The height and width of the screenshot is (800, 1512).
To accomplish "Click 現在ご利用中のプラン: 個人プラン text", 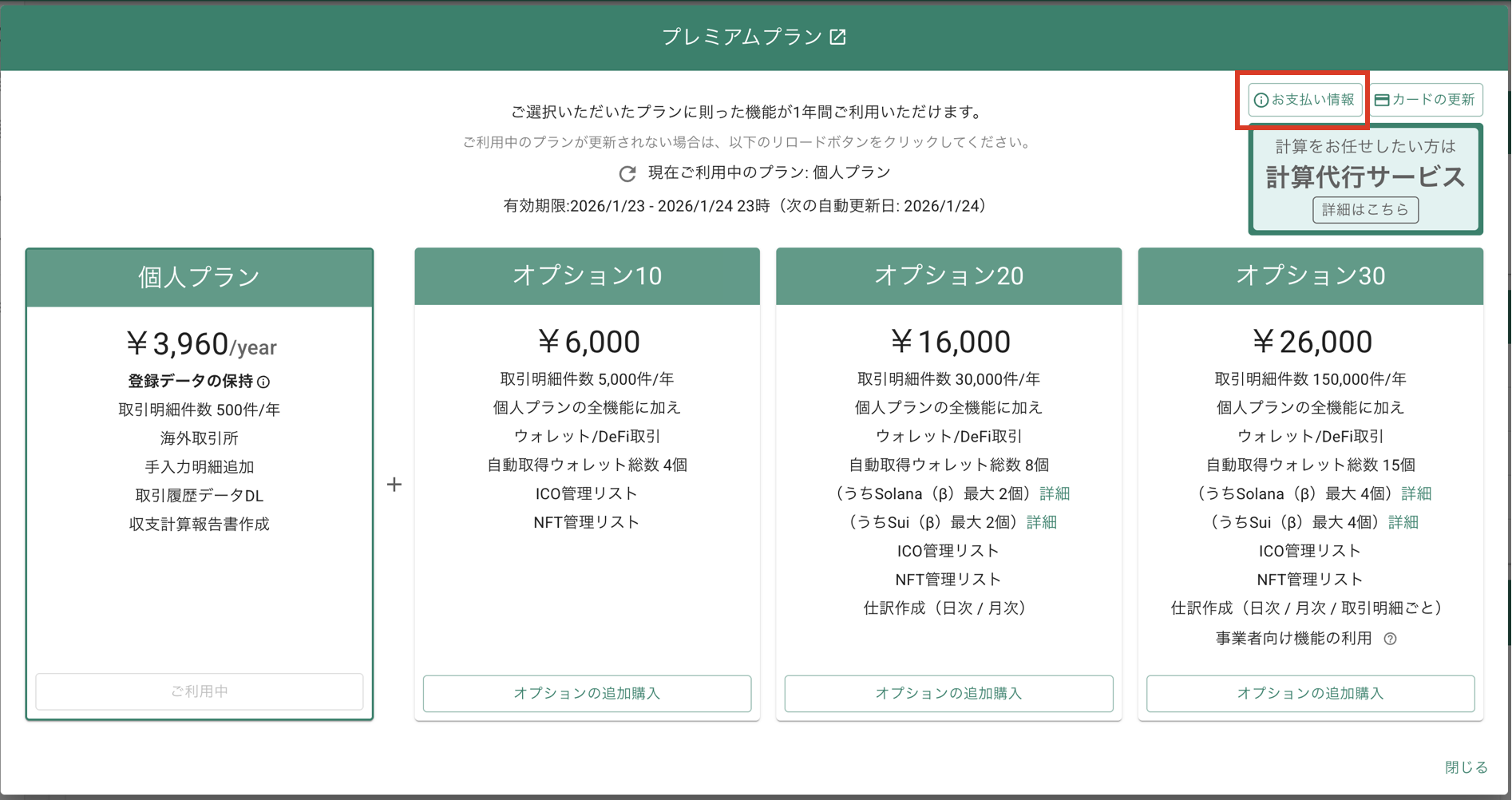I will [769, 173].
